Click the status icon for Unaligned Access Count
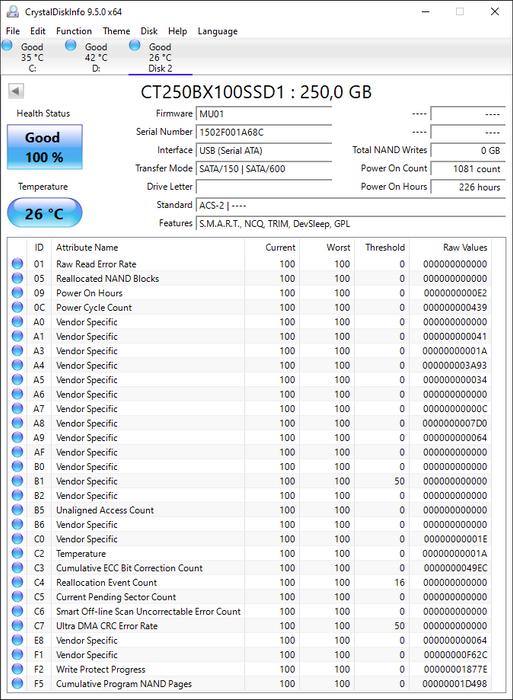 [17, 510]
